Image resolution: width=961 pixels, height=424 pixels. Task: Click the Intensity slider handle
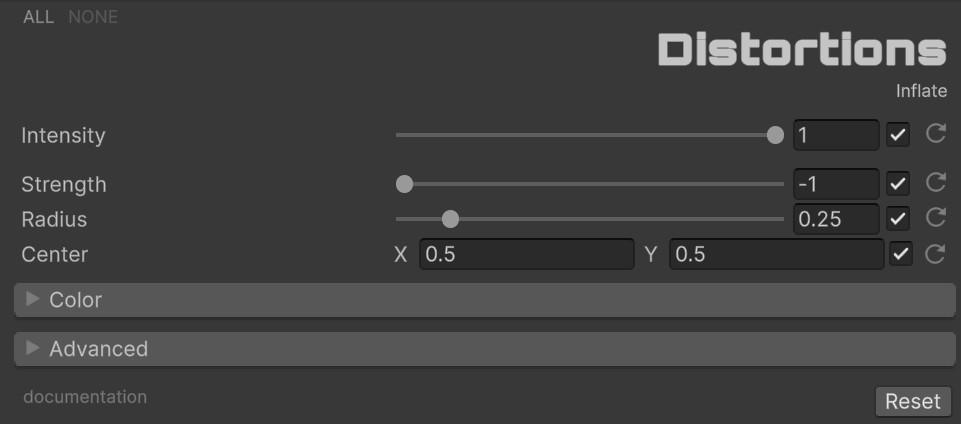775,135
